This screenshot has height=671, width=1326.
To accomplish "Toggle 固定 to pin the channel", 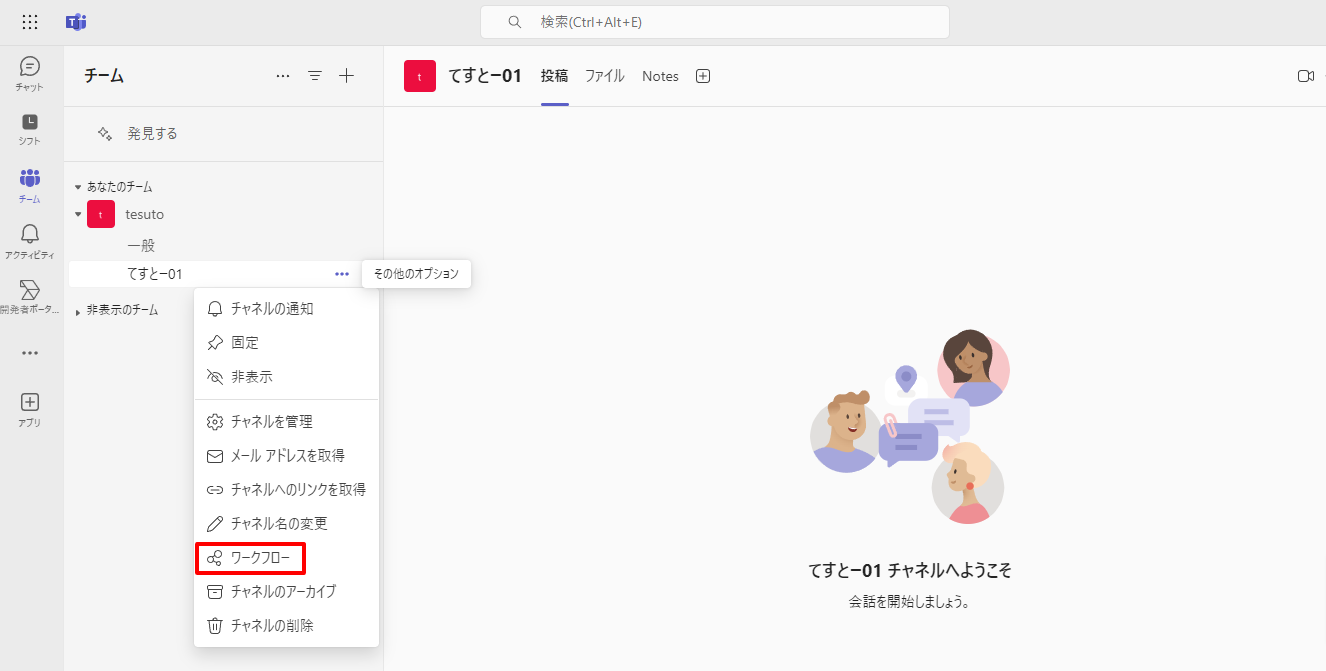I will tap(245, 343).
